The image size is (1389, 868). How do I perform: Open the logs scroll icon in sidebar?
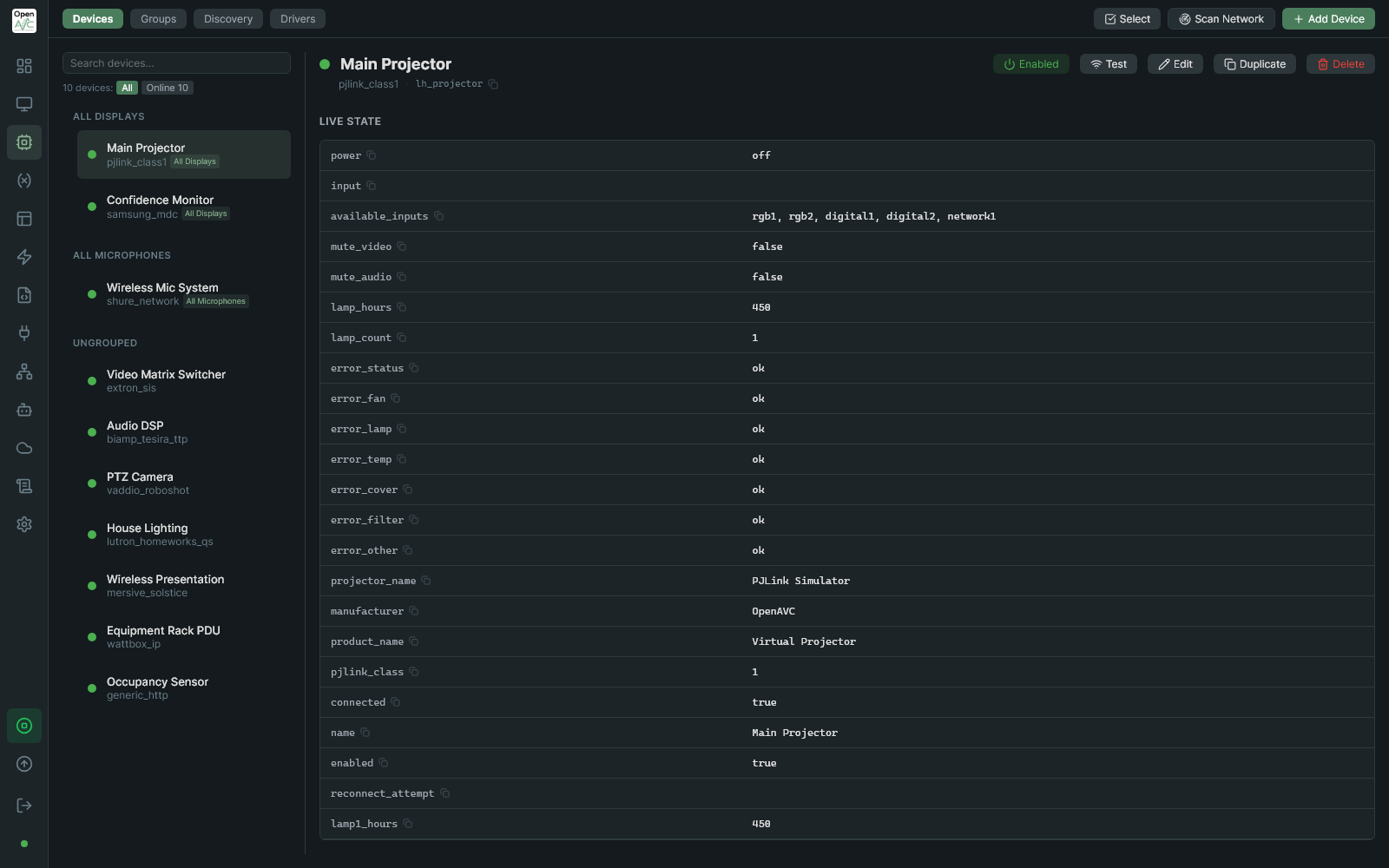tap(24, 486)
